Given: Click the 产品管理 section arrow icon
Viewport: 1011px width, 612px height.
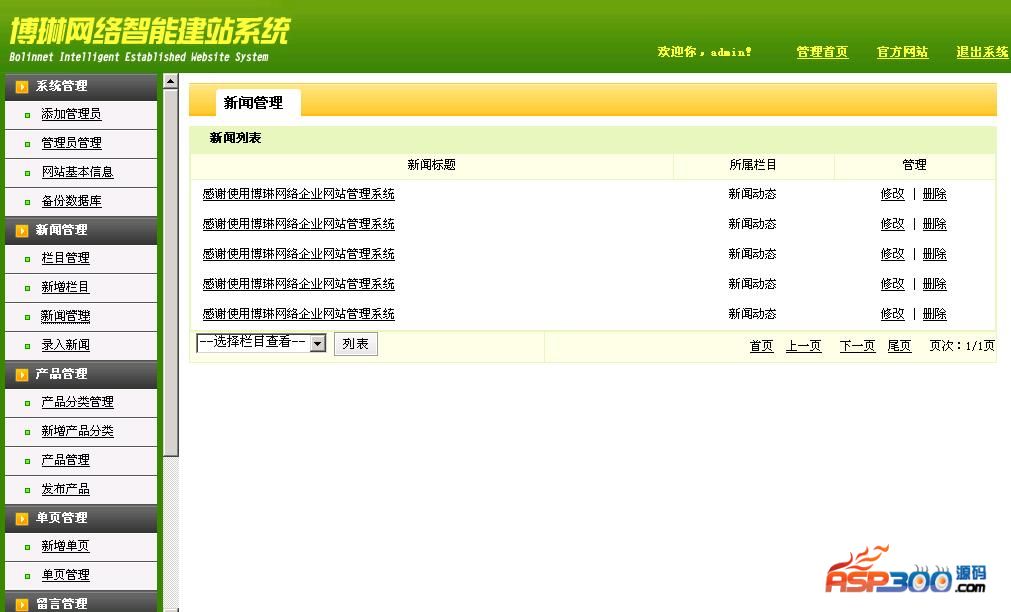Looking at the screenshot, I should (22, 375).
